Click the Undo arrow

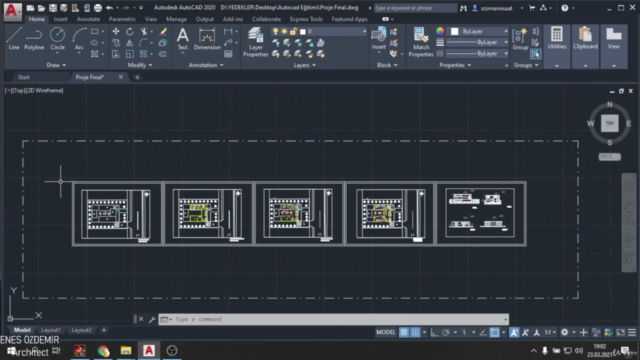pos(109,8)
